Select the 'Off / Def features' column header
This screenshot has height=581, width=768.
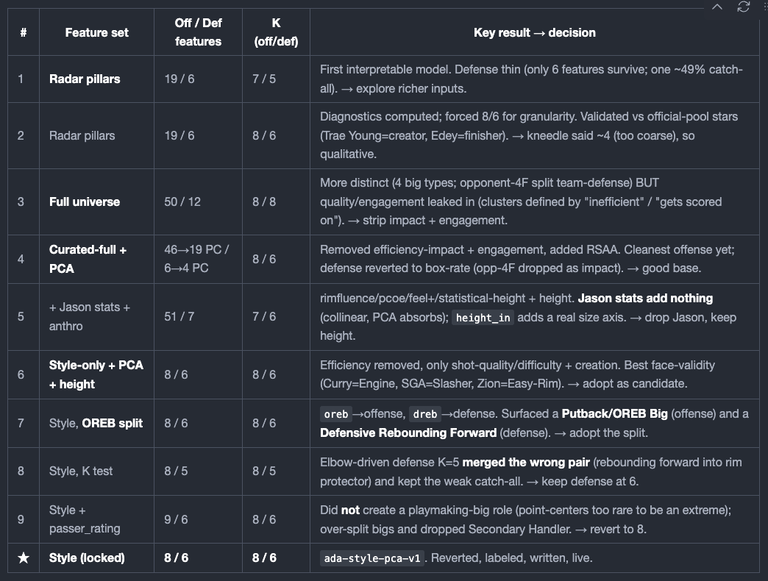[198, 32]
